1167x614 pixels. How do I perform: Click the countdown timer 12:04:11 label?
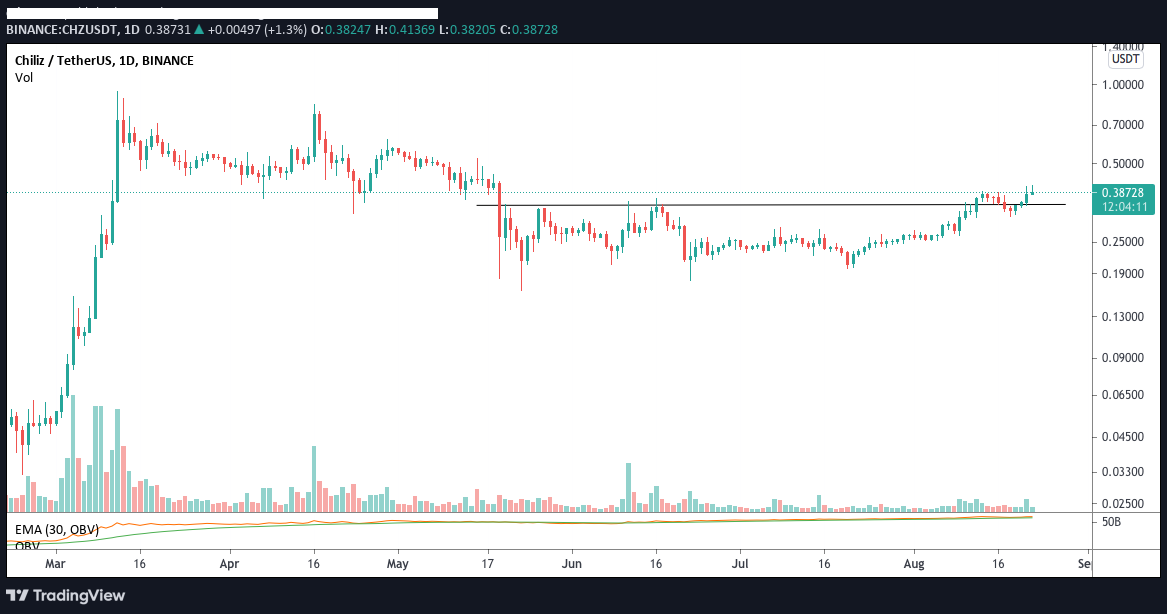coord(1124,207)
